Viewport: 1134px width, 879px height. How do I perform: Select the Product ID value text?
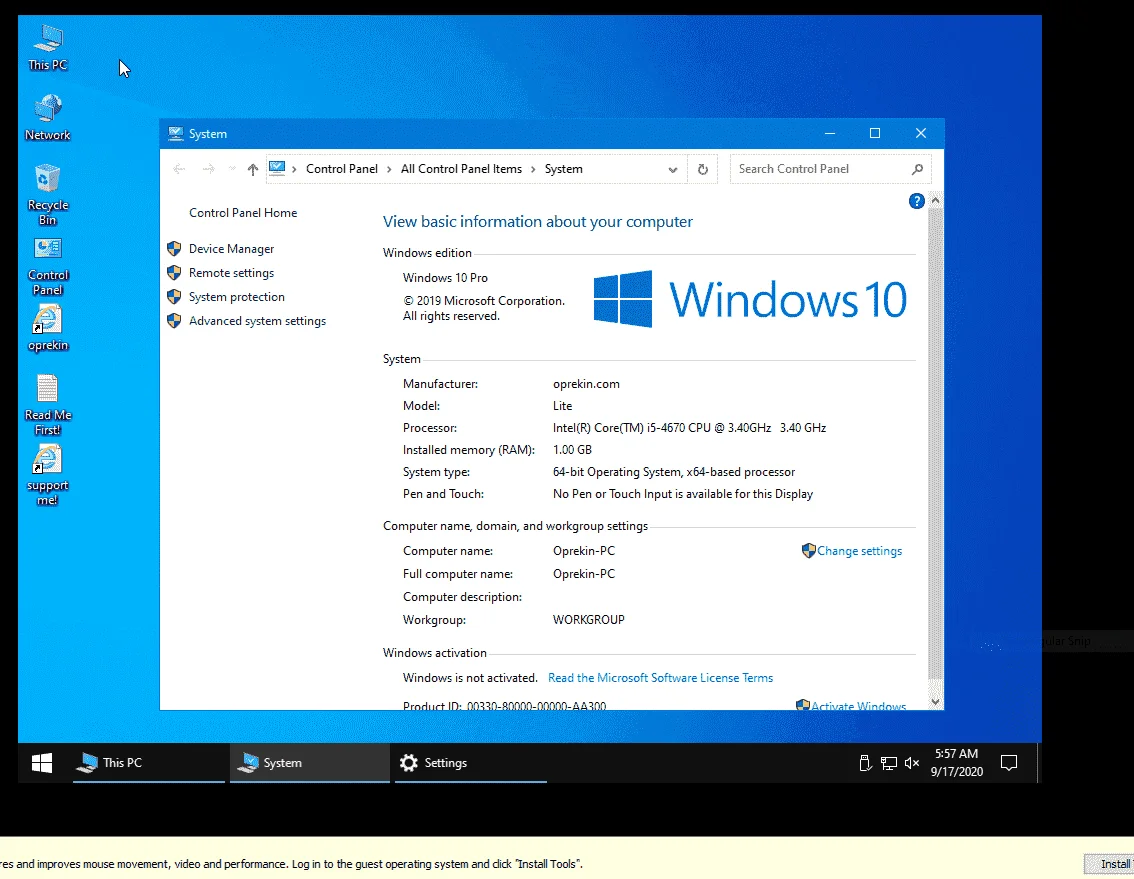(536, 705)
